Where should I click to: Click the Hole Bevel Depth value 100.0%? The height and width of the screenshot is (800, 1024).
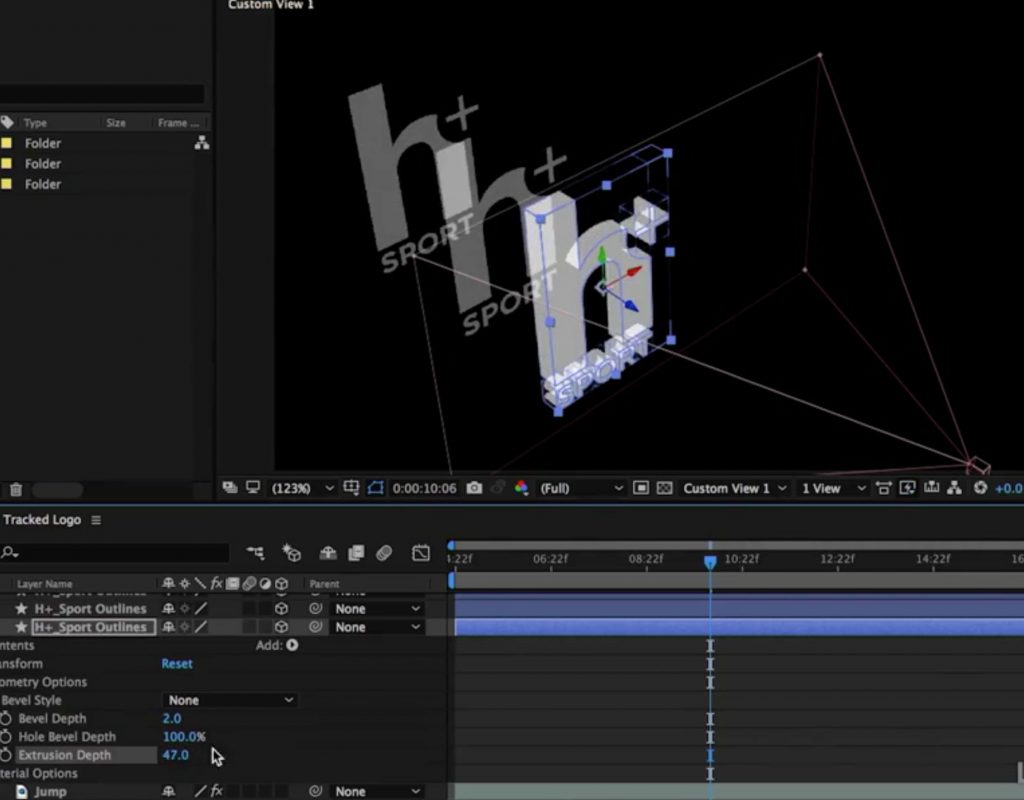[x=184, y=737]
